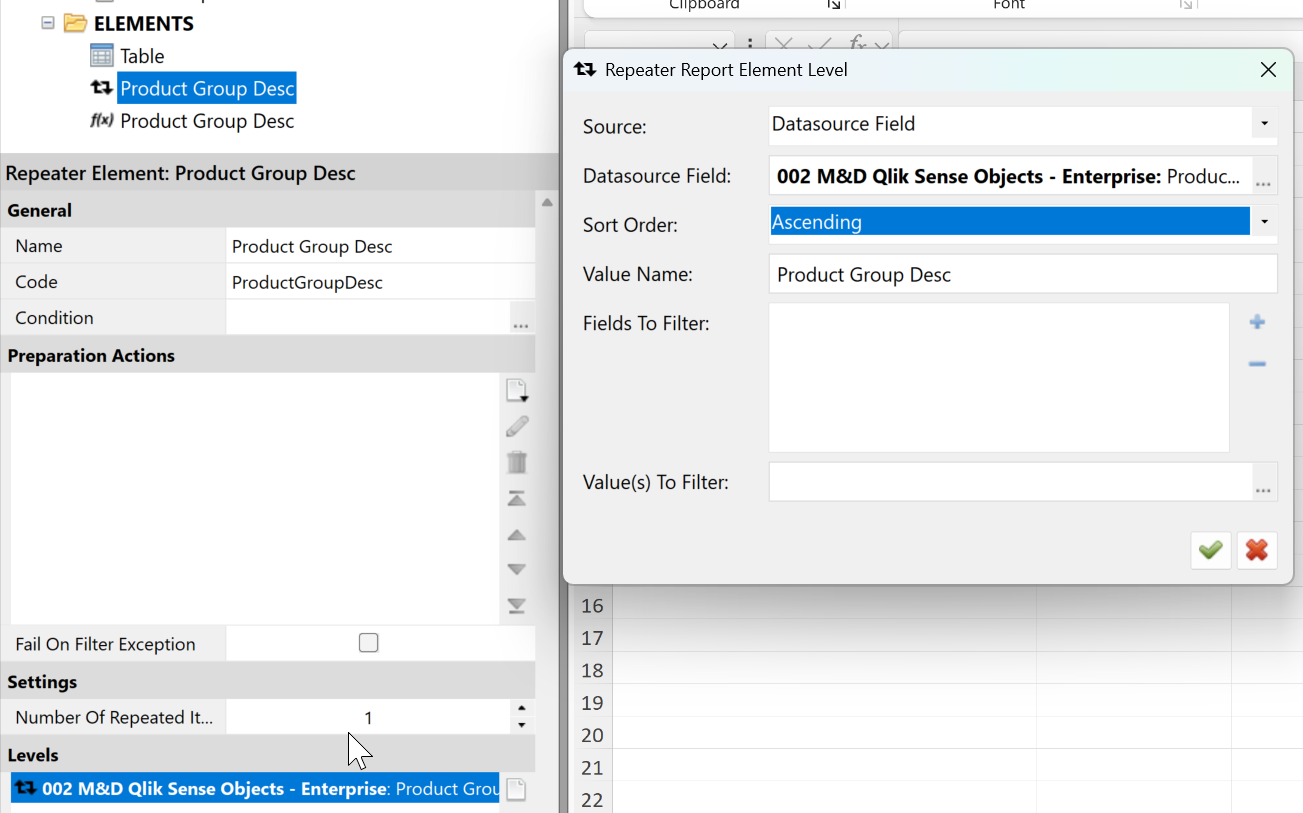Open the Source dropdown
Viewport: 1303px width, 813px height.
[1264, 124]
